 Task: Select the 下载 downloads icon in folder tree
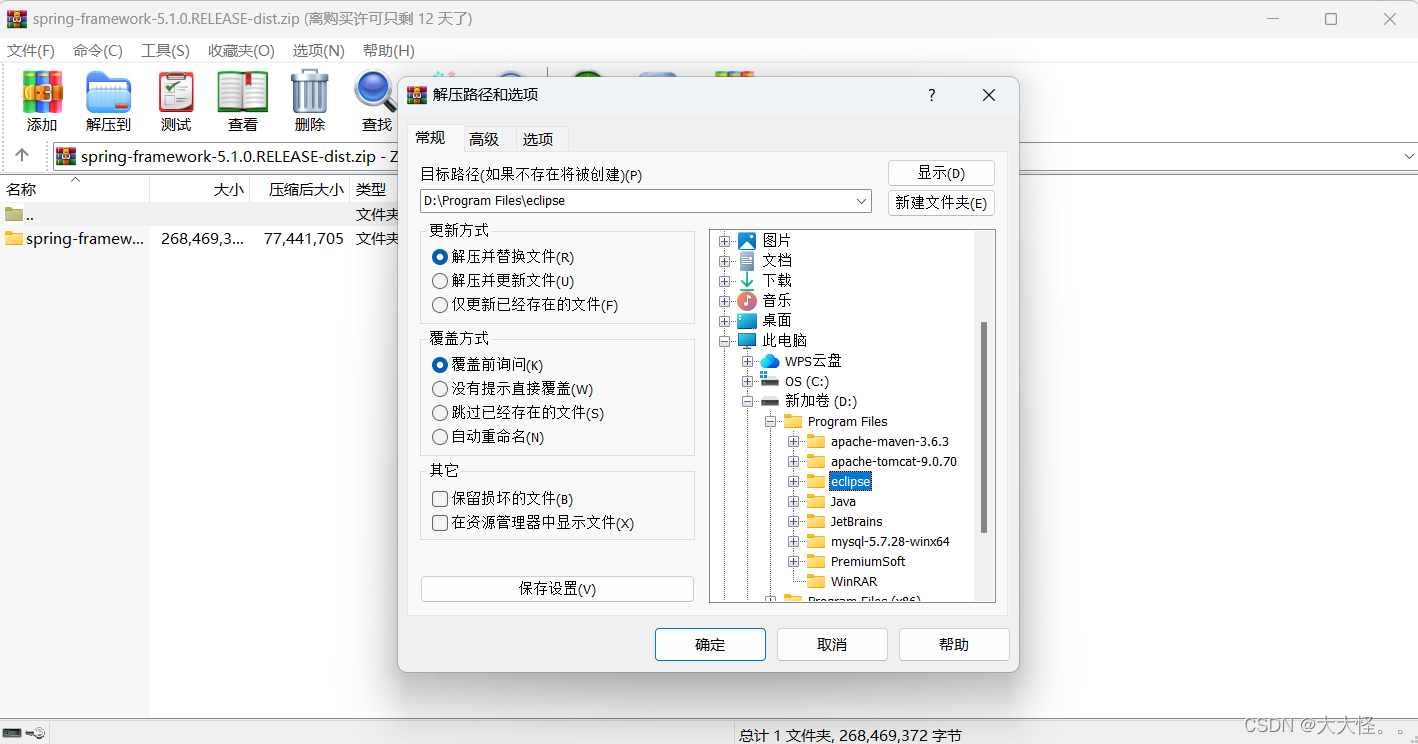click(x=747, y=280)
